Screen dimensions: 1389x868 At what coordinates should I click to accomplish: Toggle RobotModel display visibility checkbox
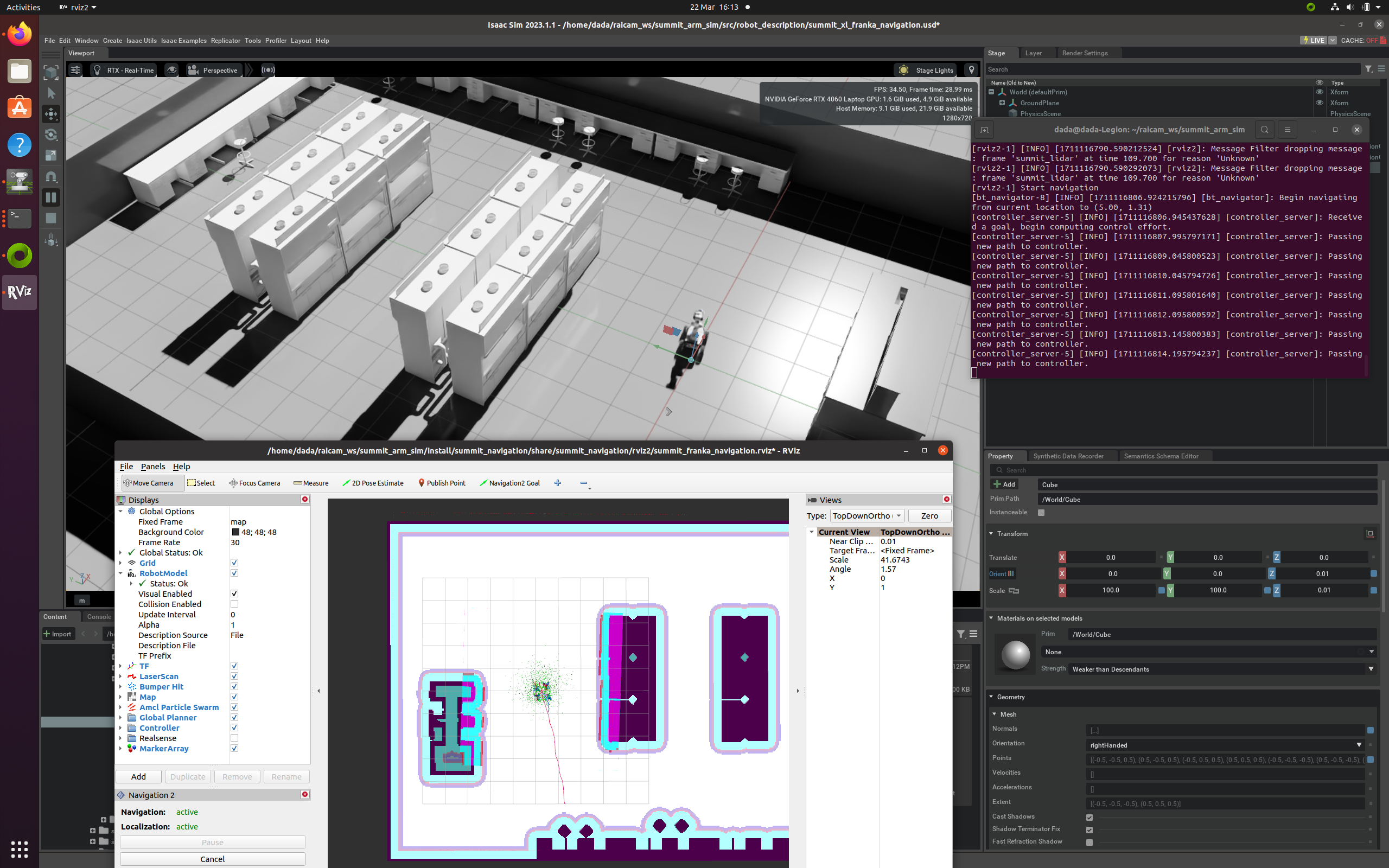pos(234,573)
